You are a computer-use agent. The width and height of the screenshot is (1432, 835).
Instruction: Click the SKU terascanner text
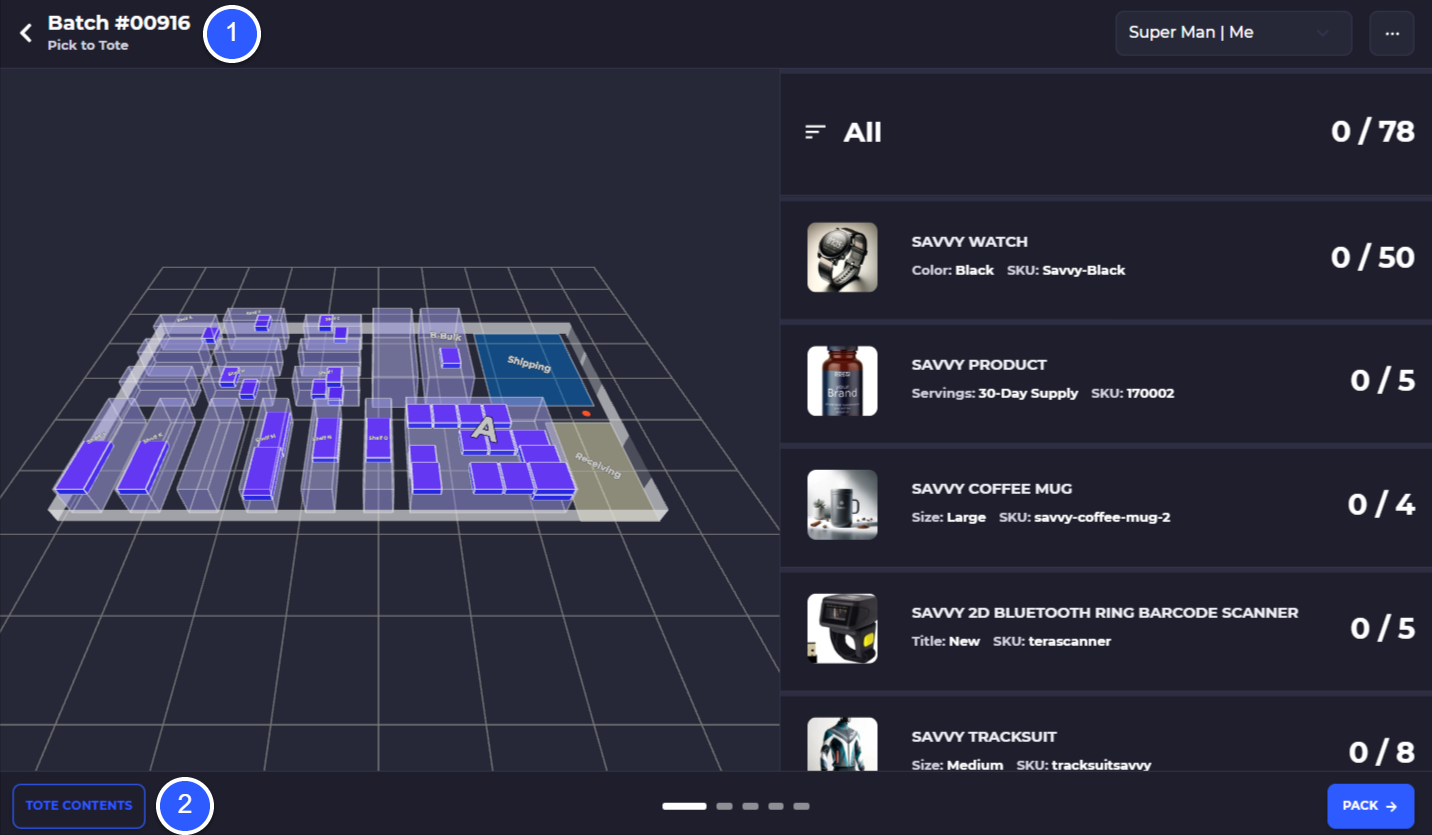tap(1052, 641)
